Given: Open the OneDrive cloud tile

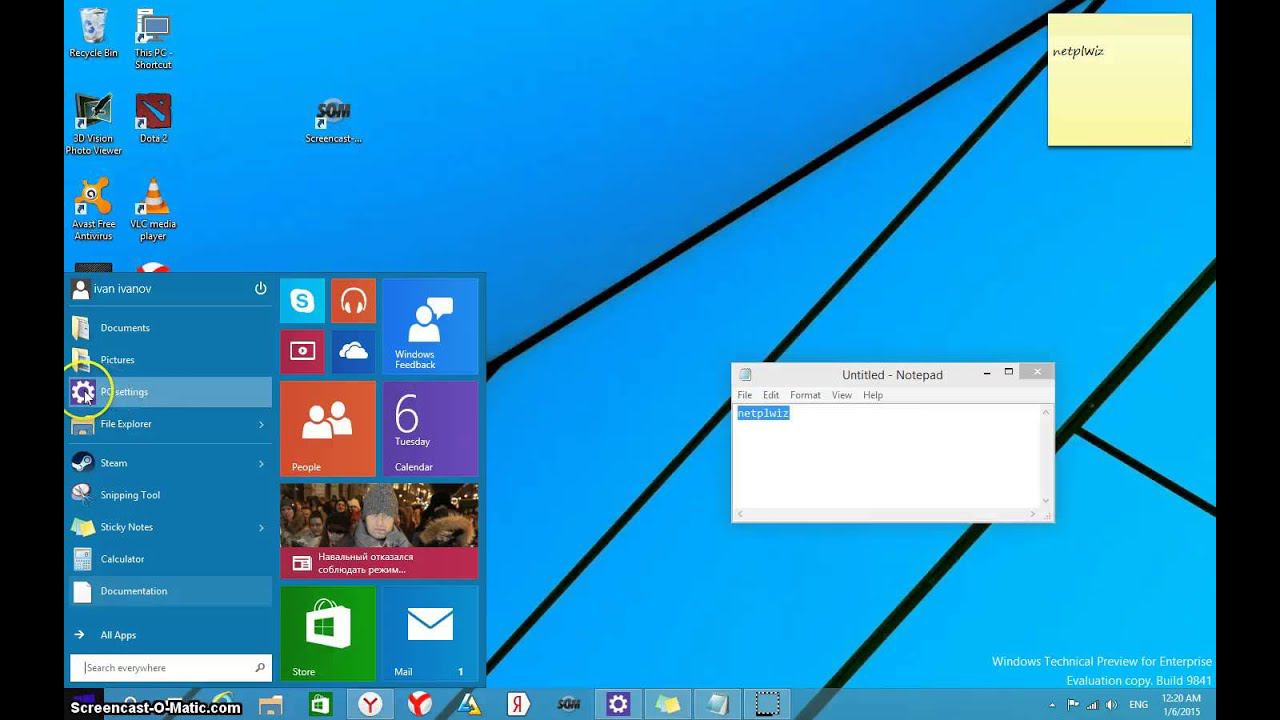Looking at the screenshot, I should (353, 351).
